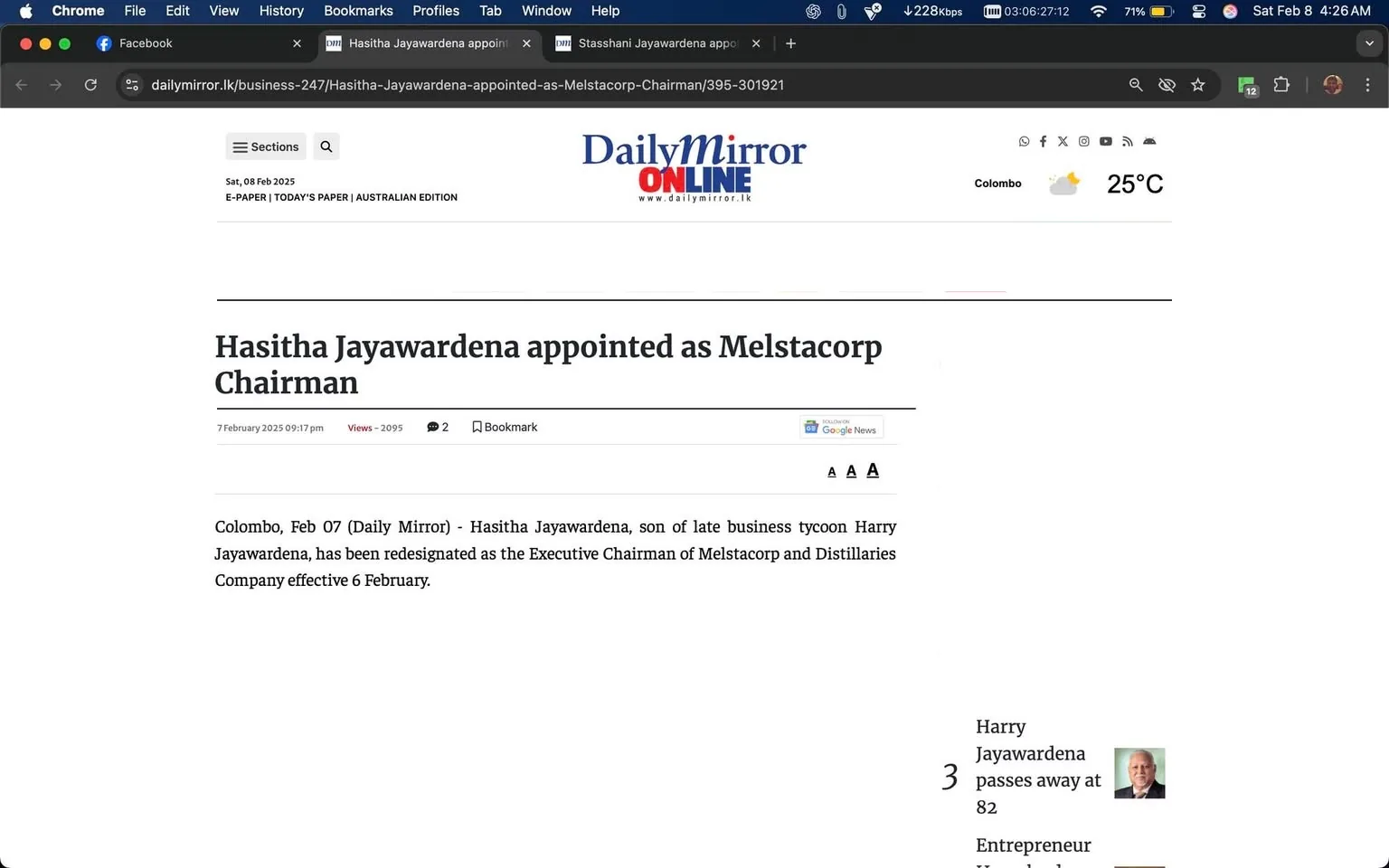
Task: Click the RSS feed icon
Action: pyautogui.click(x=1127, y=141)
